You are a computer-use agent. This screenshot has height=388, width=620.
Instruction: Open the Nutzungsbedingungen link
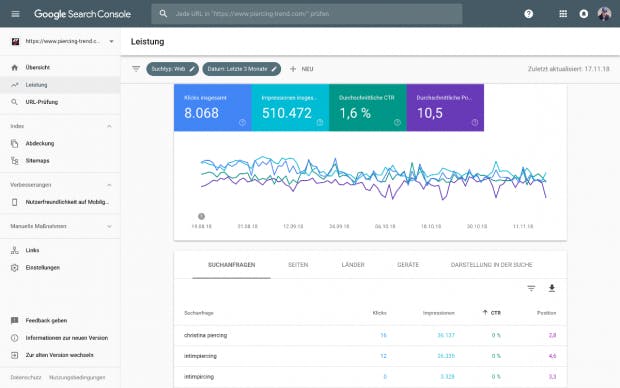coord(77,377)
